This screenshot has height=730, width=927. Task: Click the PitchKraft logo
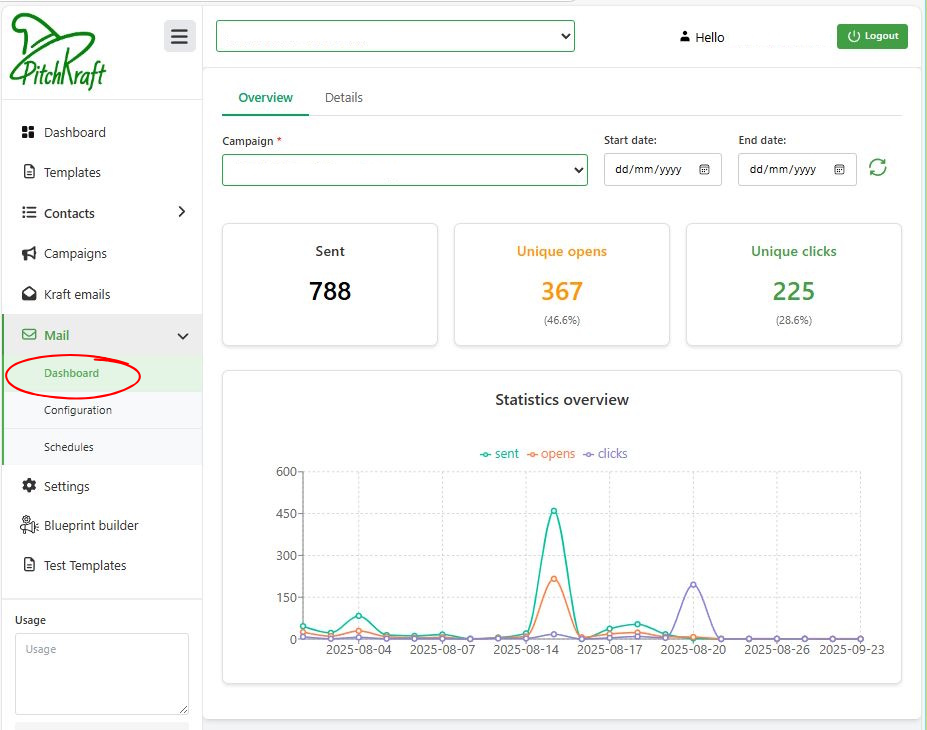58,52
